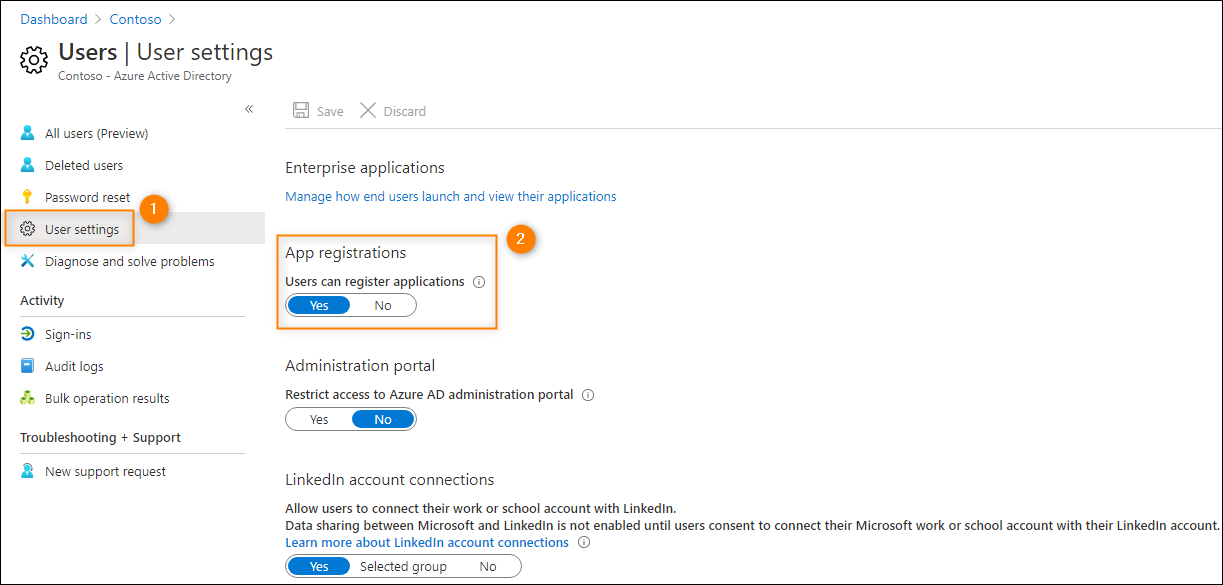Click the Discard X icon
This screenshot has width=1223, height=585.
(x=368, y=111)
